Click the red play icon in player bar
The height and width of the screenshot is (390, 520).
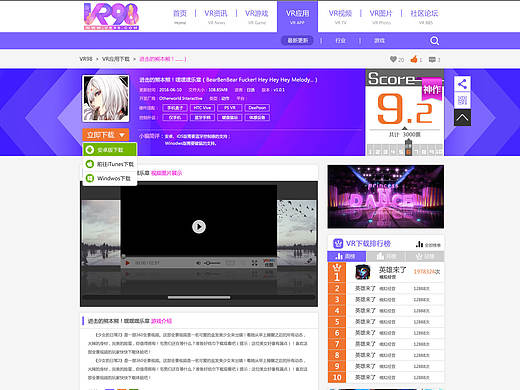pos(127,263)
